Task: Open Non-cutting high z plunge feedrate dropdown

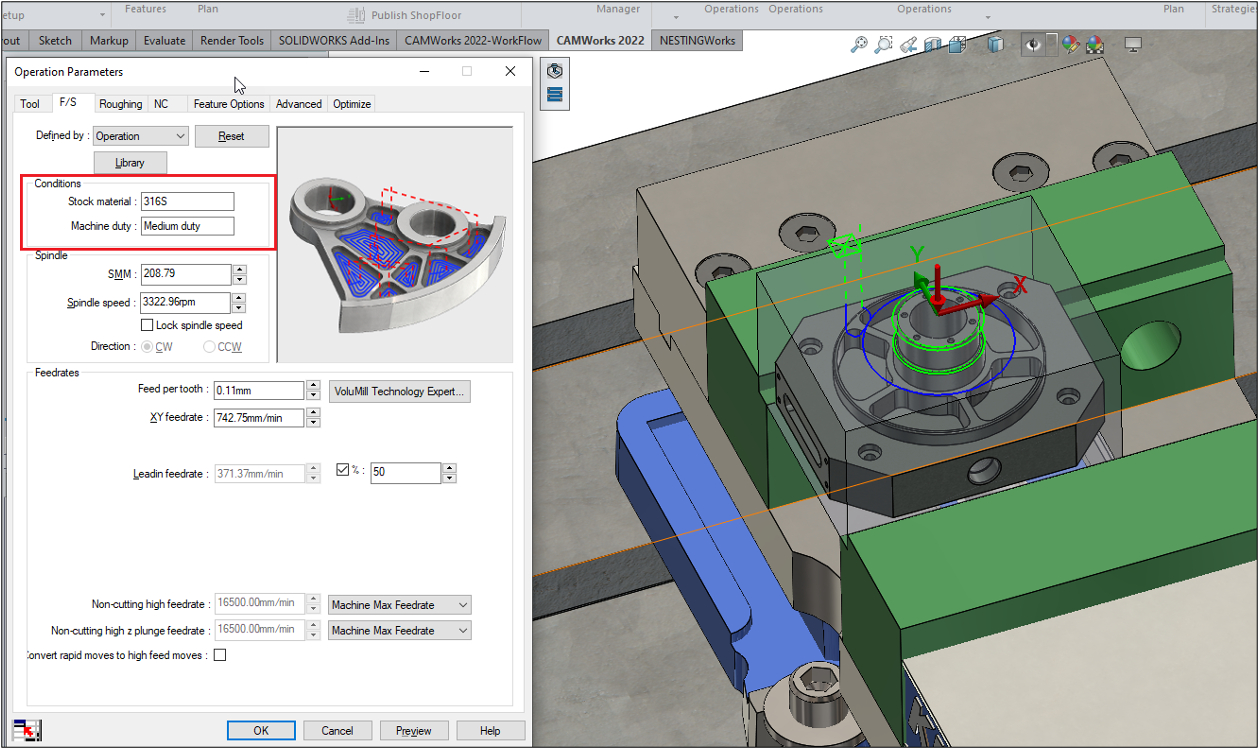Action: 399,631
